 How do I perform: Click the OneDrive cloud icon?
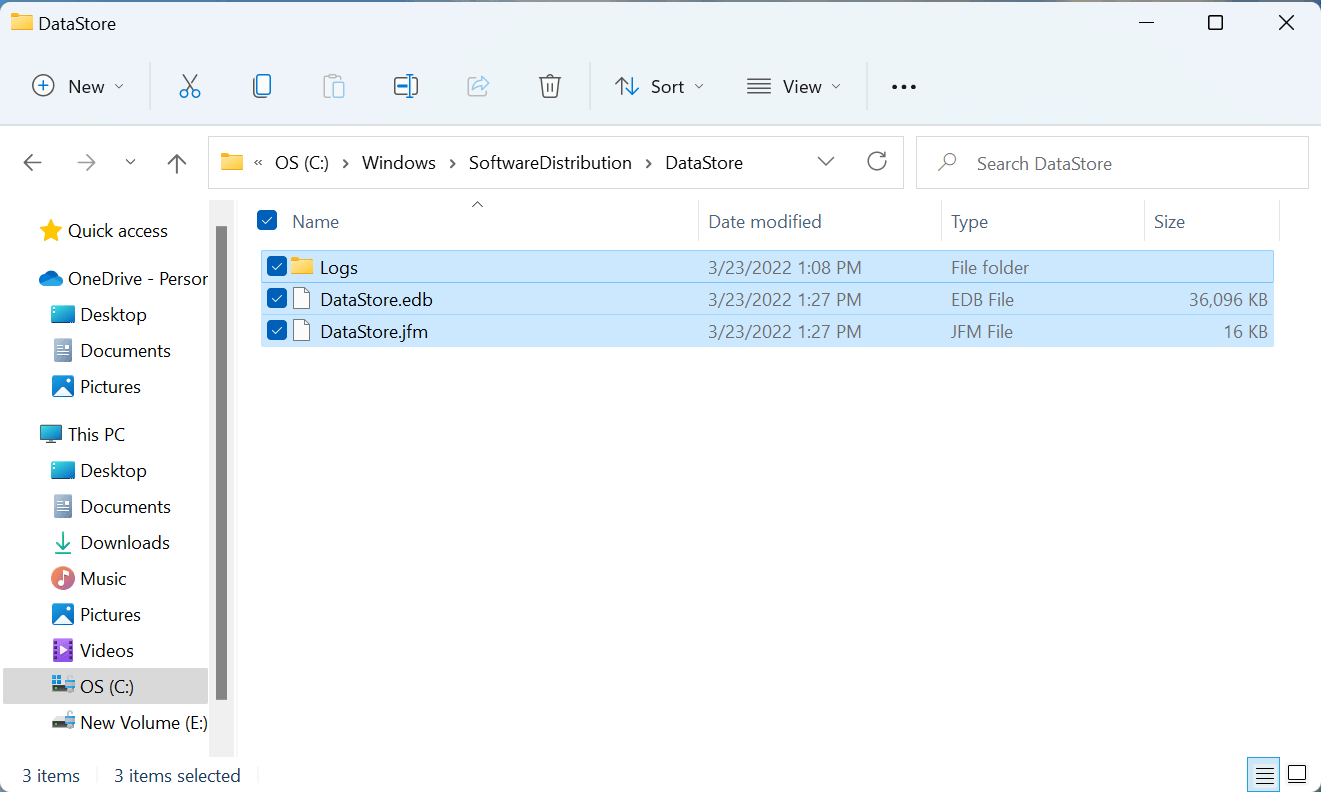[x=51, y=279]
